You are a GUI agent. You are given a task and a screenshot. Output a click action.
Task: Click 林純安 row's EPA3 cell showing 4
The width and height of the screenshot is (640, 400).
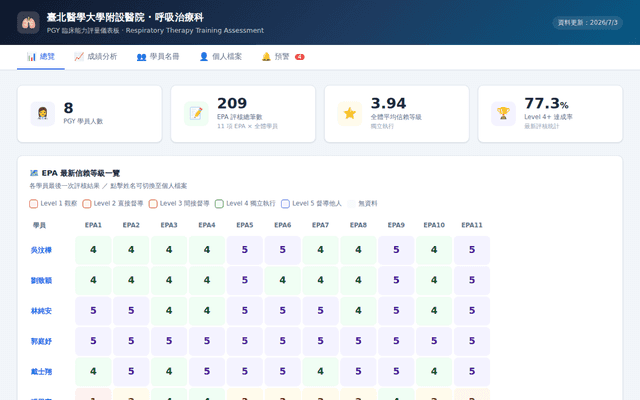click(169, 311)
